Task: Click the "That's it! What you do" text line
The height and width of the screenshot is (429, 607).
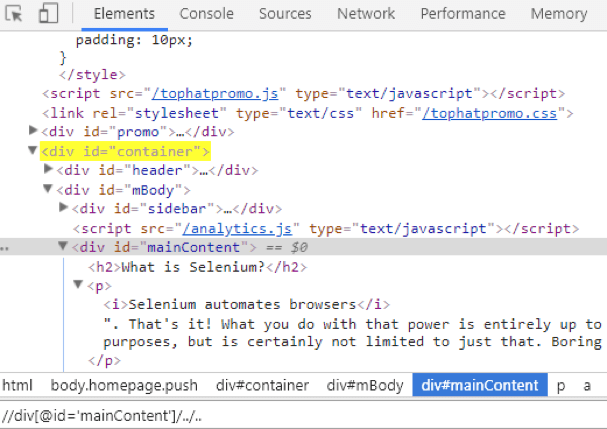Action: coord(352,324)
